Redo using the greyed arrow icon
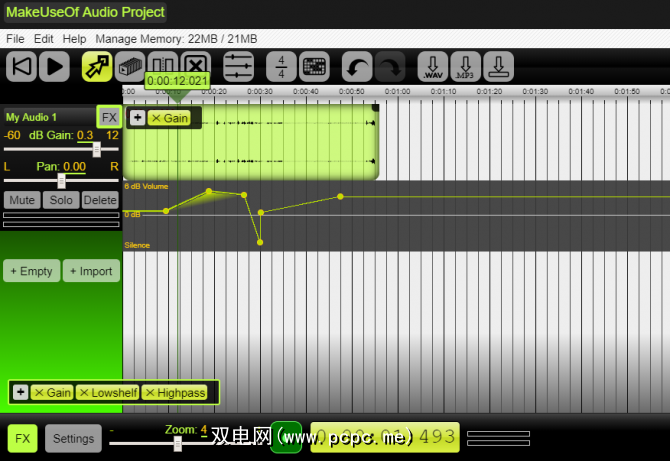This screenshot has width=670, height=461. [390, 67]
